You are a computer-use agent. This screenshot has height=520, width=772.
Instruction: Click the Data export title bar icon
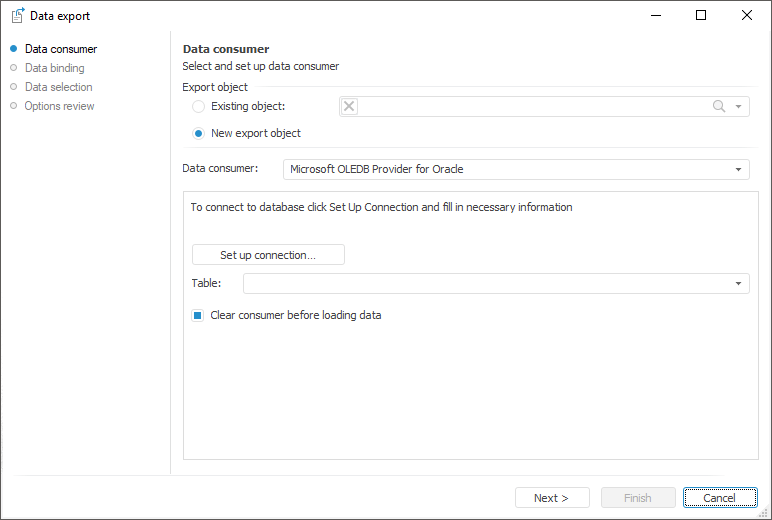(x=18, y=15)
